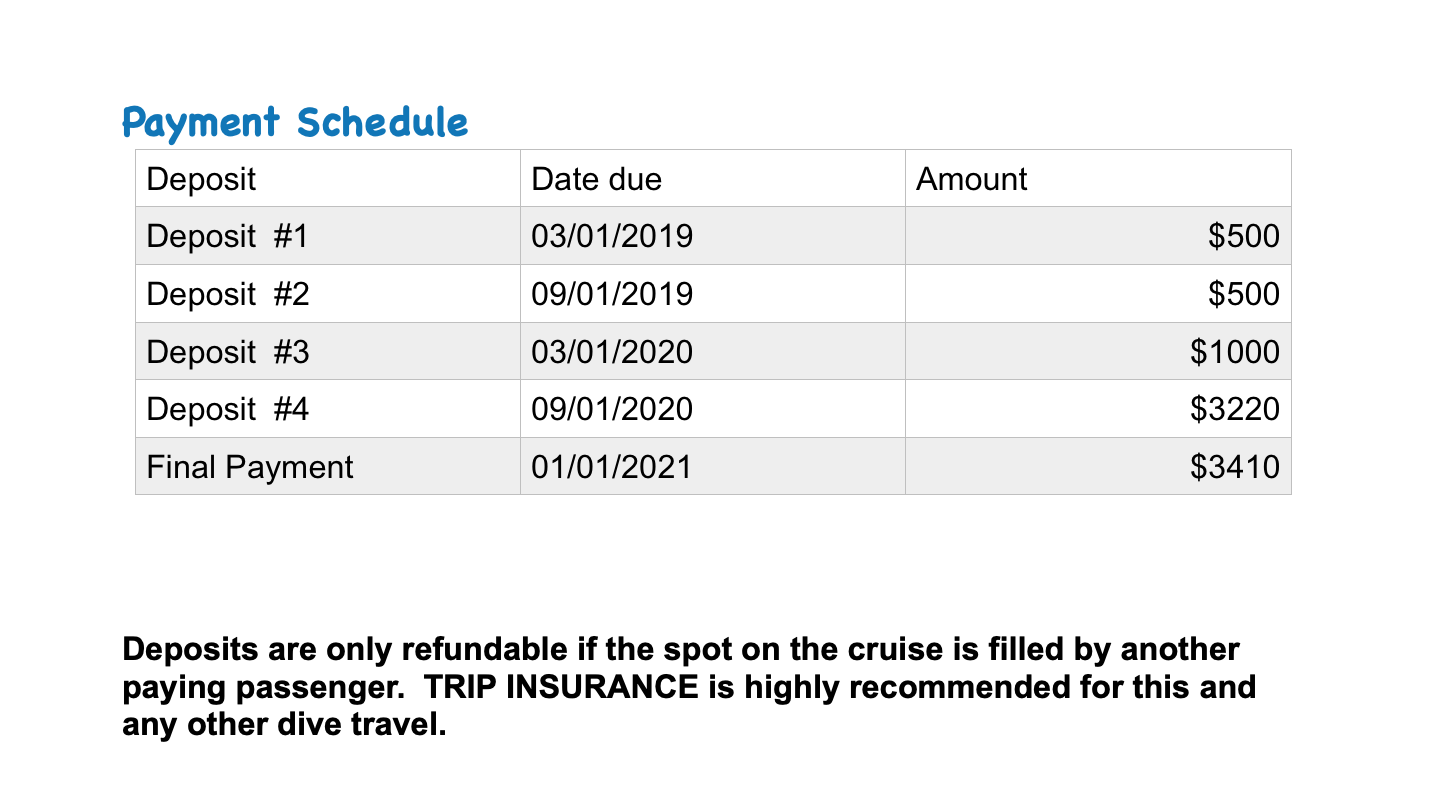Select the $1000 amount cell
Viewport: 1442px width, 792px height.
[x=1098, y=351]
